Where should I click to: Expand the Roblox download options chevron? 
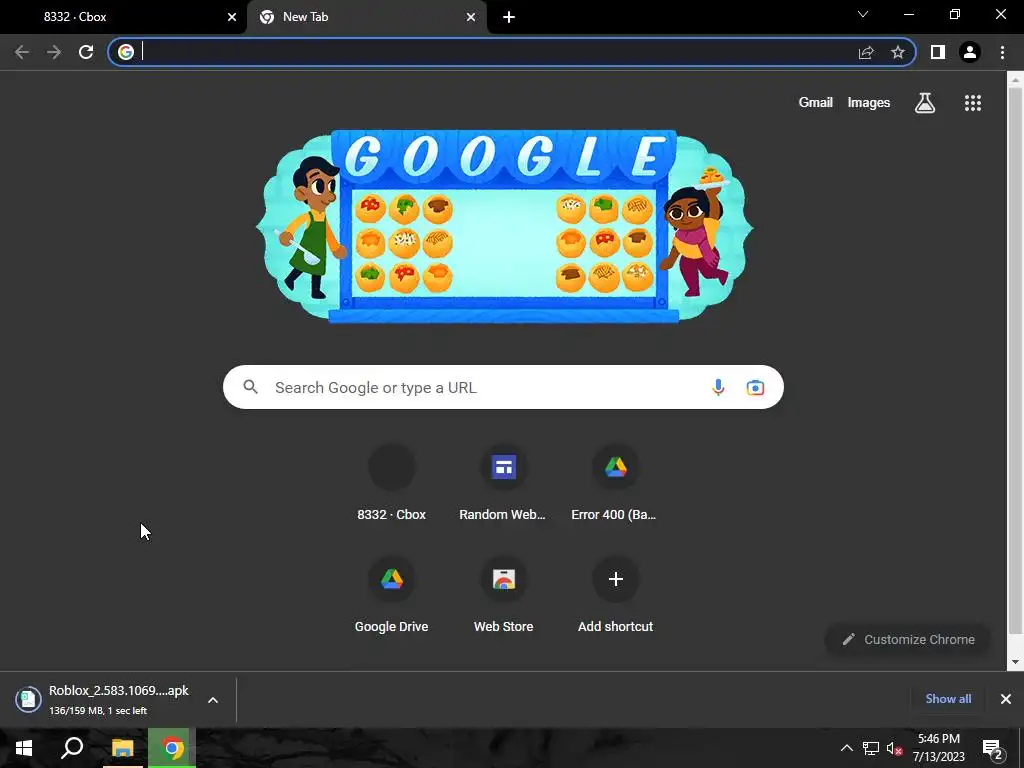point(213,700)
